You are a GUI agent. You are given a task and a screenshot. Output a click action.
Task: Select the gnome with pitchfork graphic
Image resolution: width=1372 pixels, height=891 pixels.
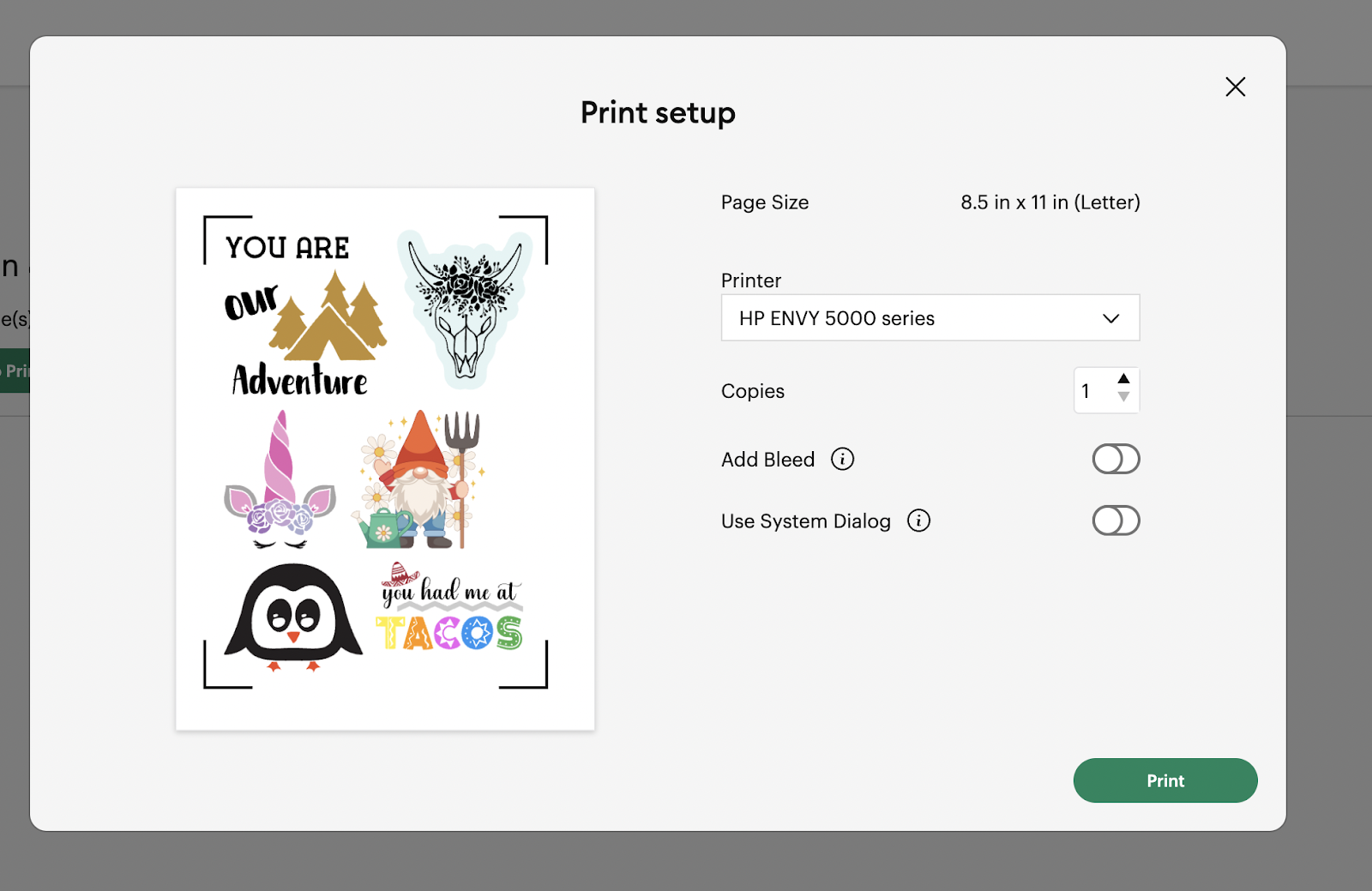(422, 482)
